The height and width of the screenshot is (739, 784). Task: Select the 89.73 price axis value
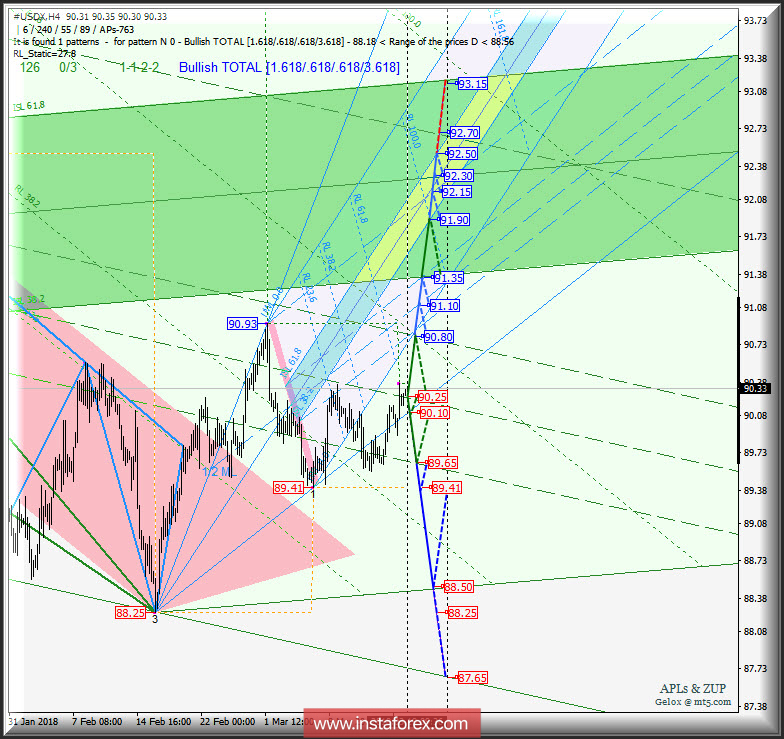click(755, 452)
